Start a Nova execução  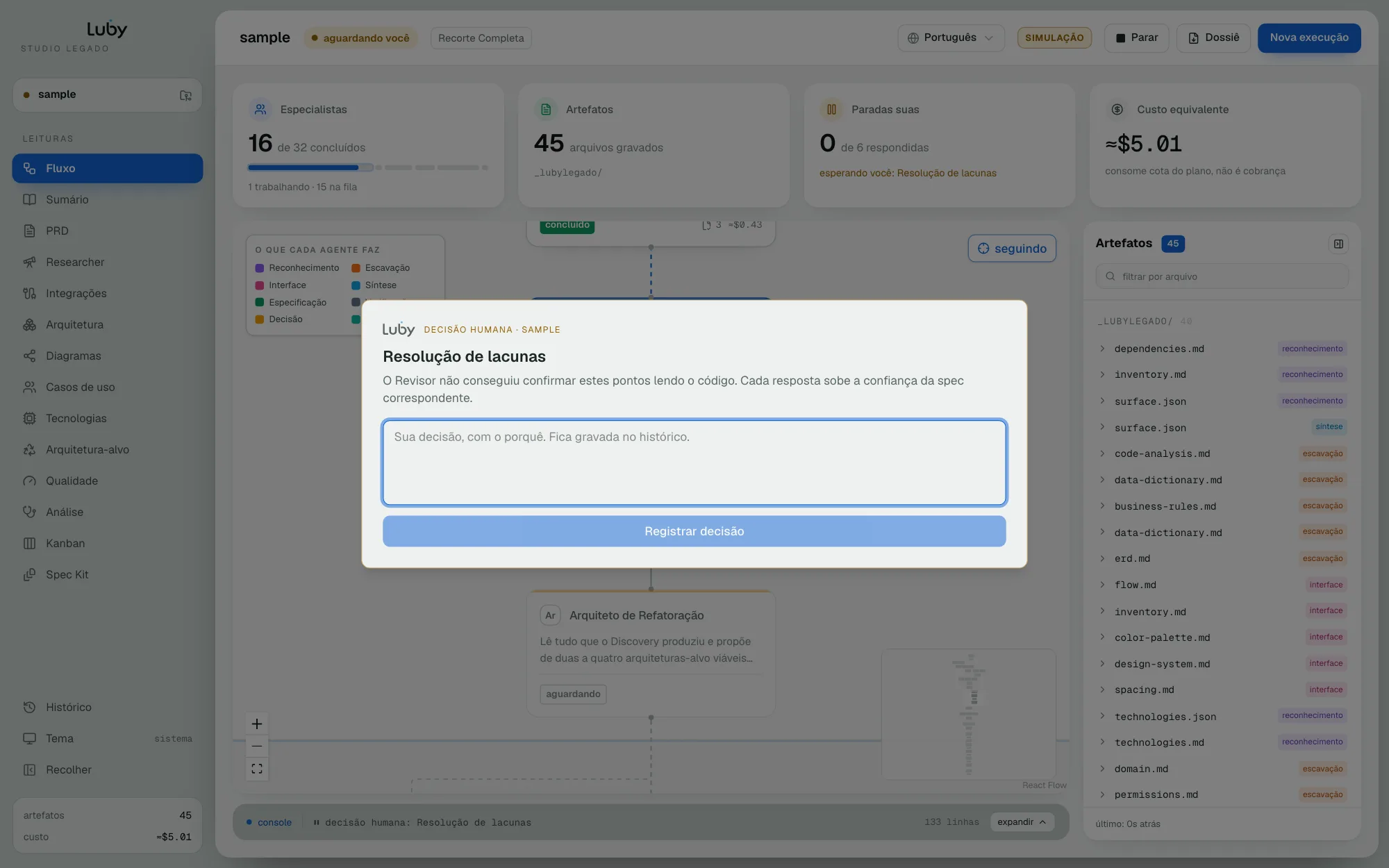[x=1309, y=37]
